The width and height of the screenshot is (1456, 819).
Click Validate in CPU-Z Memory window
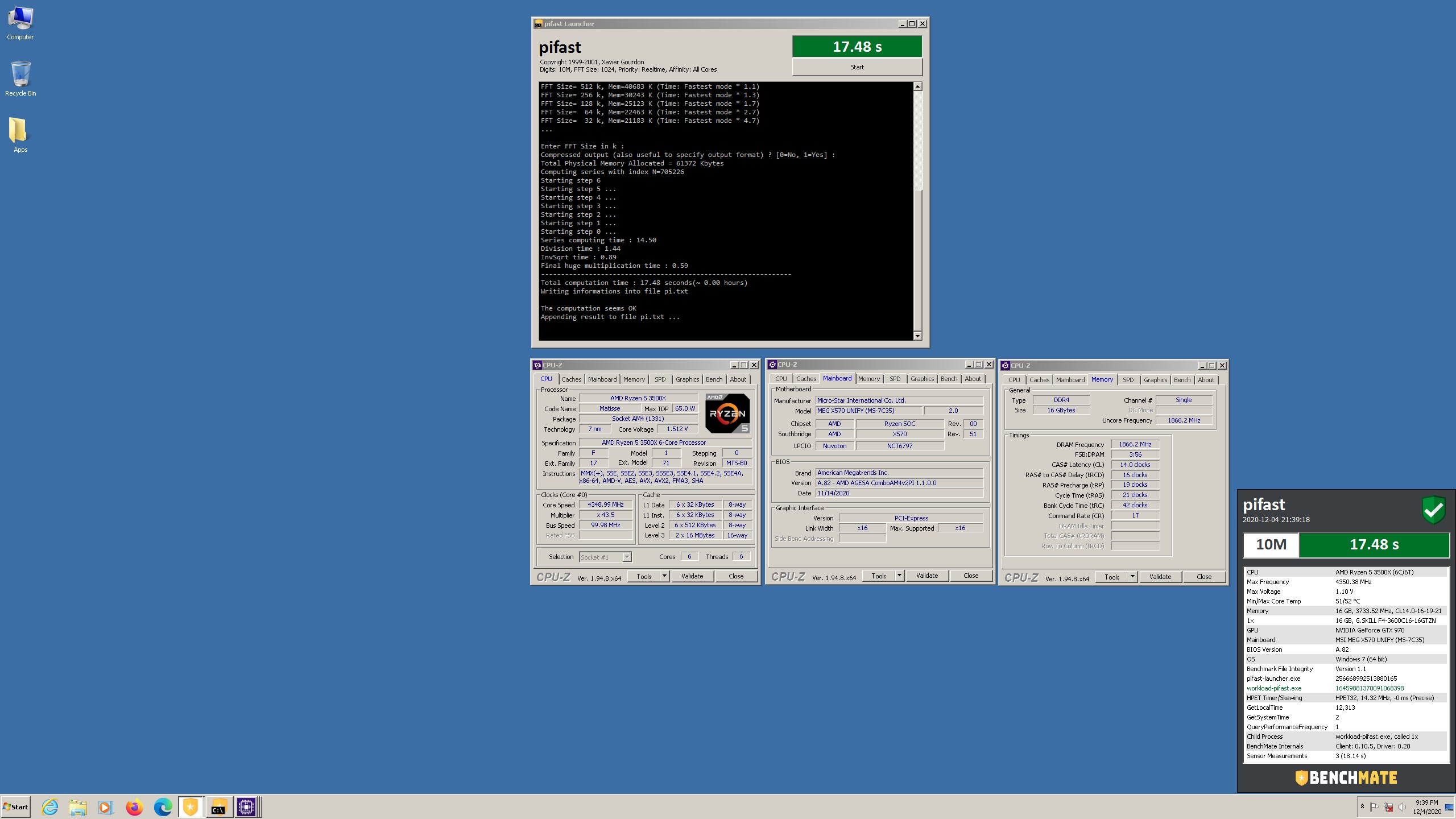1160,577
